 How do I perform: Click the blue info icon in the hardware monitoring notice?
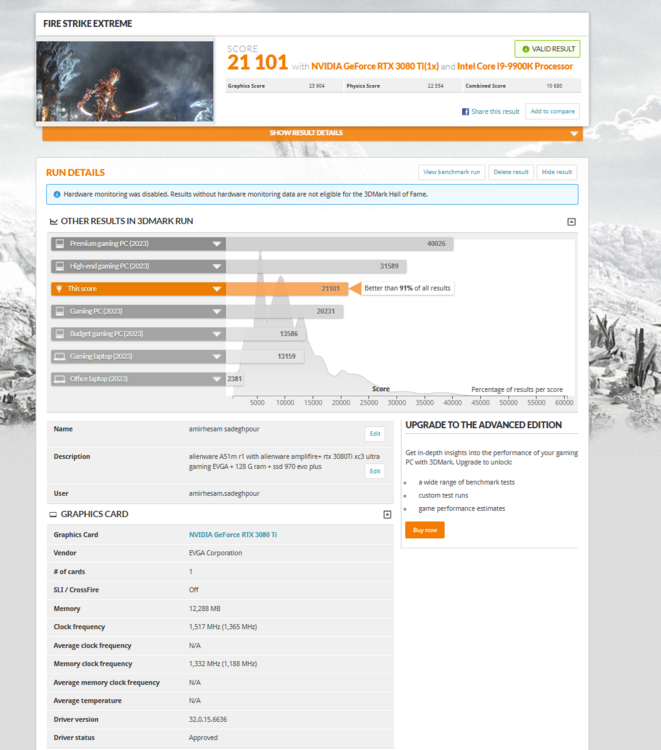pos(56,194)
